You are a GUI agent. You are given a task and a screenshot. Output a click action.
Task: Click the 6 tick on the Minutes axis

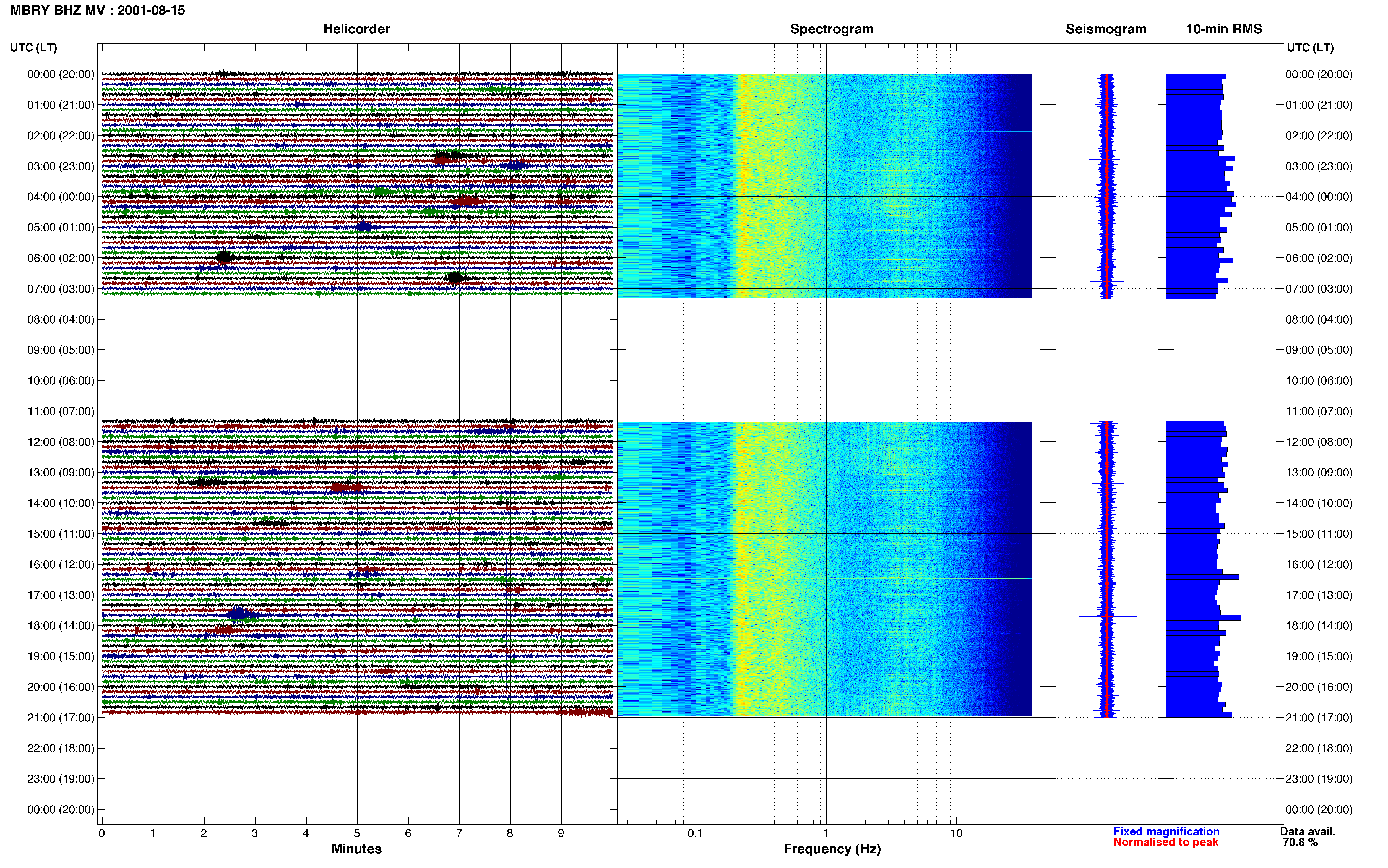click(408, 833)
